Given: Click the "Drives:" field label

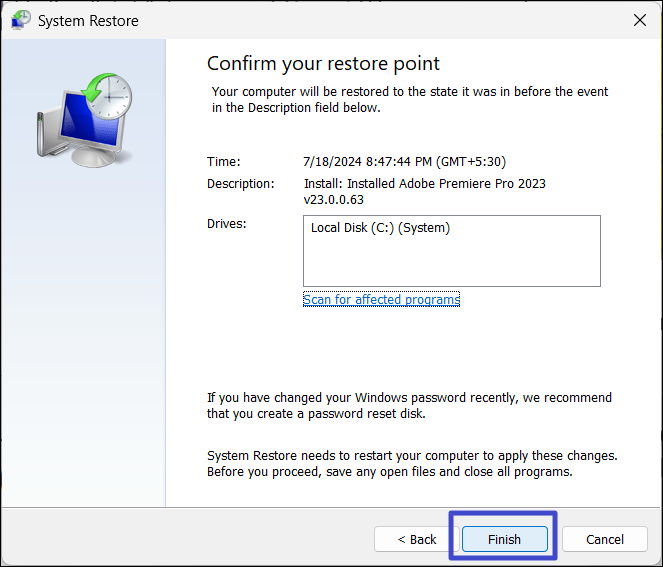Looking at the screenshot, I should tap(226, 223).
